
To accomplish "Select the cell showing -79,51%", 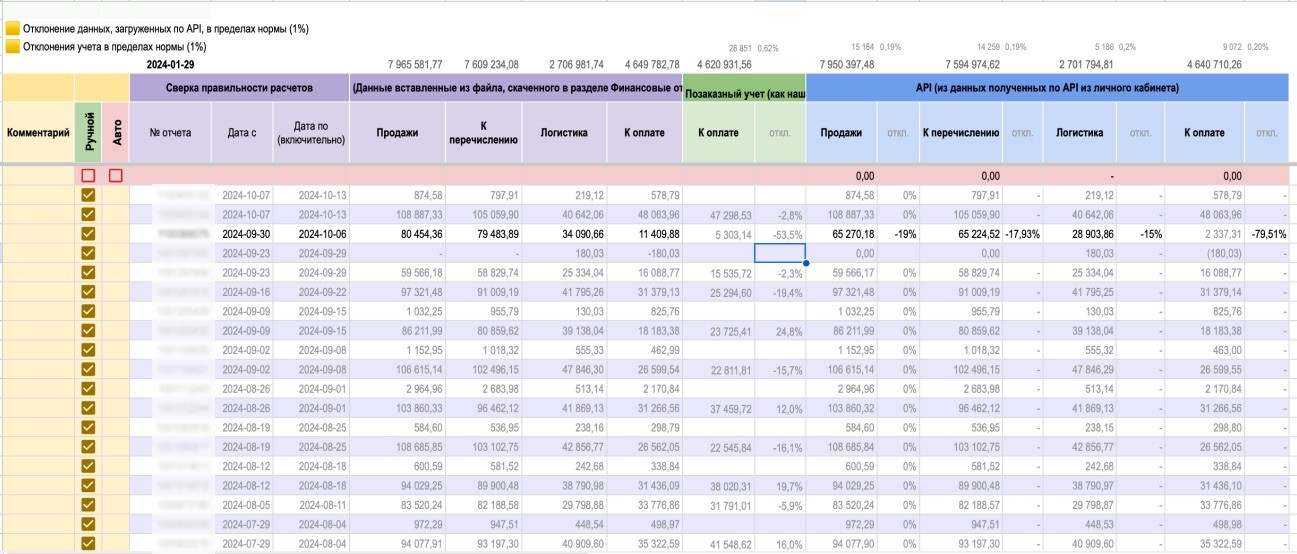I will (x=1267, y=234).
